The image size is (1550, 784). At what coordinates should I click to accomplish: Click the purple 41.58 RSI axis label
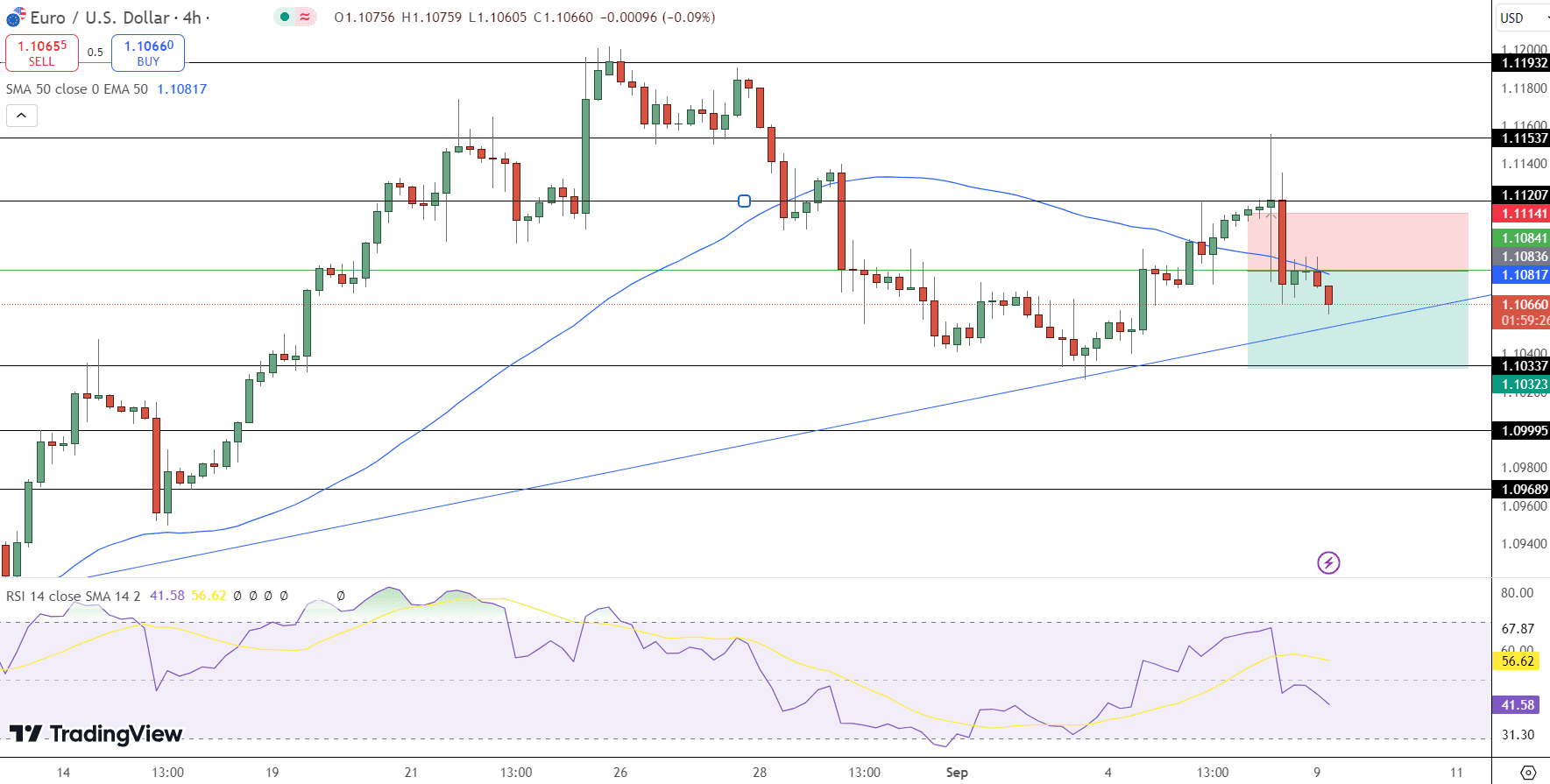point(1516,705)
